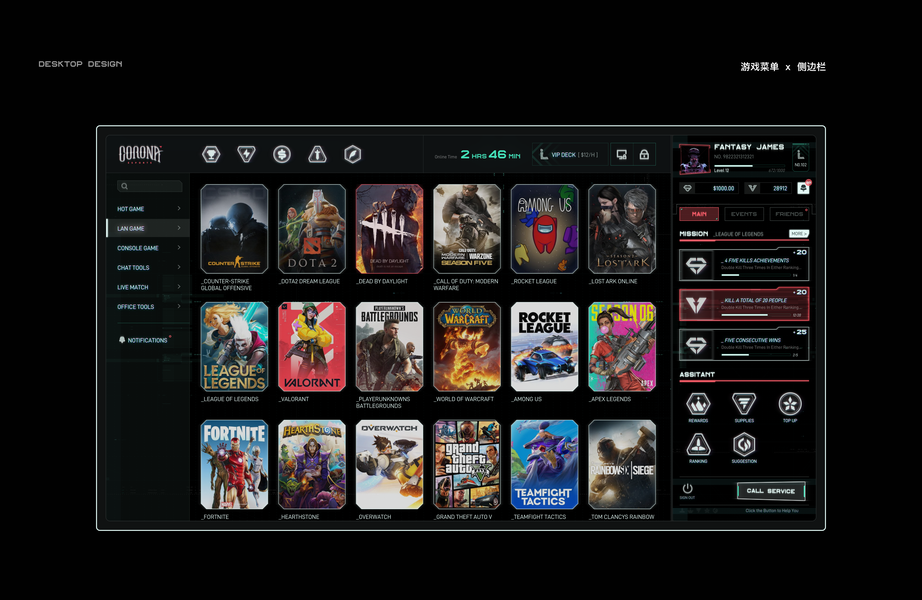
Task: Open the Call of Duty Warzone game cover
Action: point(467,229)
